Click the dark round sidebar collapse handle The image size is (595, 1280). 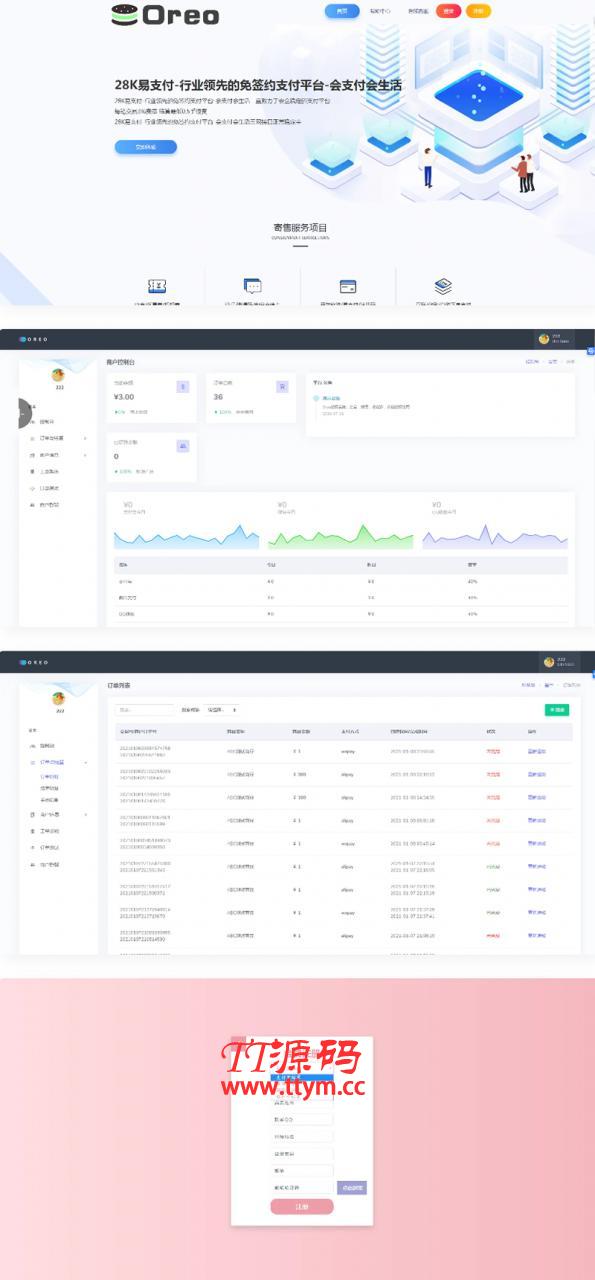pyautogui.click(x=23, y=412)
